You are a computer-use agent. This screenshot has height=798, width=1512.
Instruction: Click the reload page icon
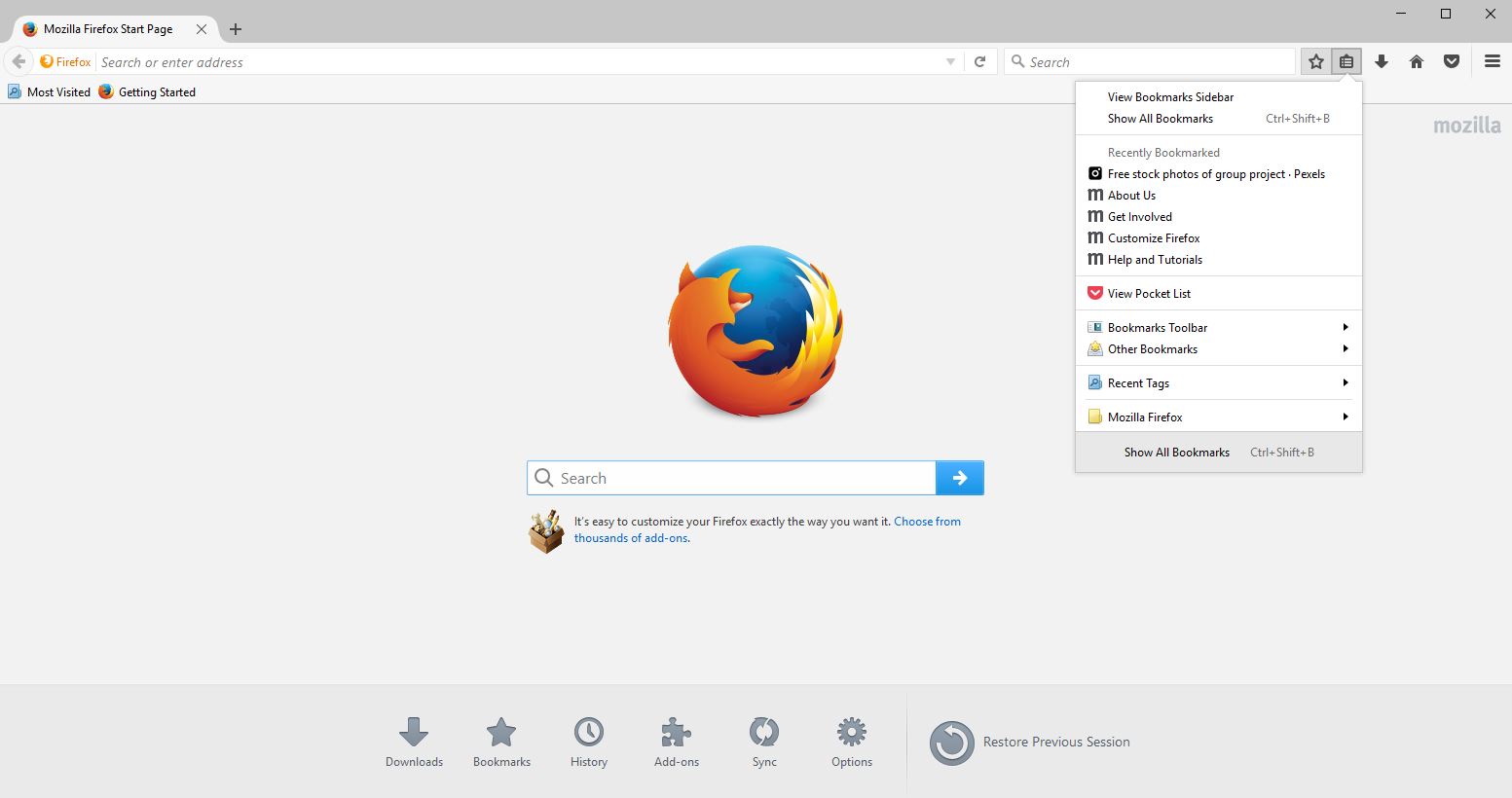(980, 61)
